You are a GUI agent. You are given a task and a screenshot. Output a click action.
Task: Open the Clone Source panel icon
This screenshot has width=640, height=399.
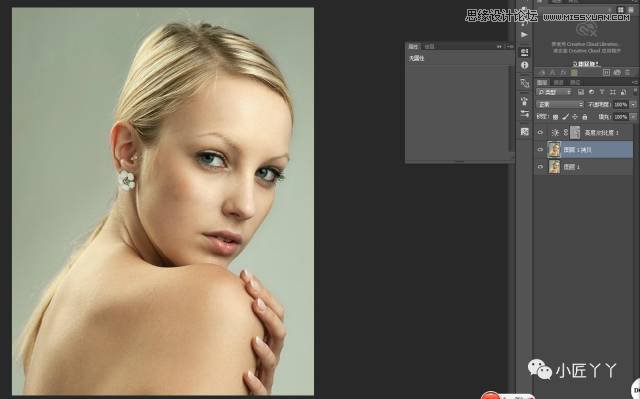pyautogui.click(x=524, y=83)
